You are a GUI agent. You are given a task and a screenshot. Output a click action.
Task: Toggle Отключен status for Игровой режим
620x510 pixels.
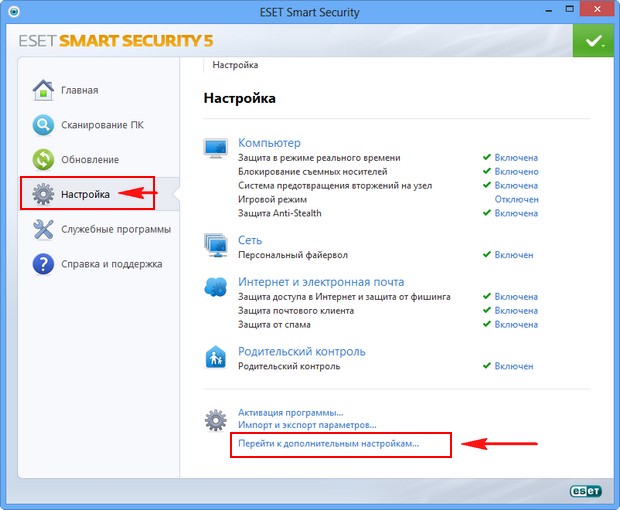pos(516,199)
